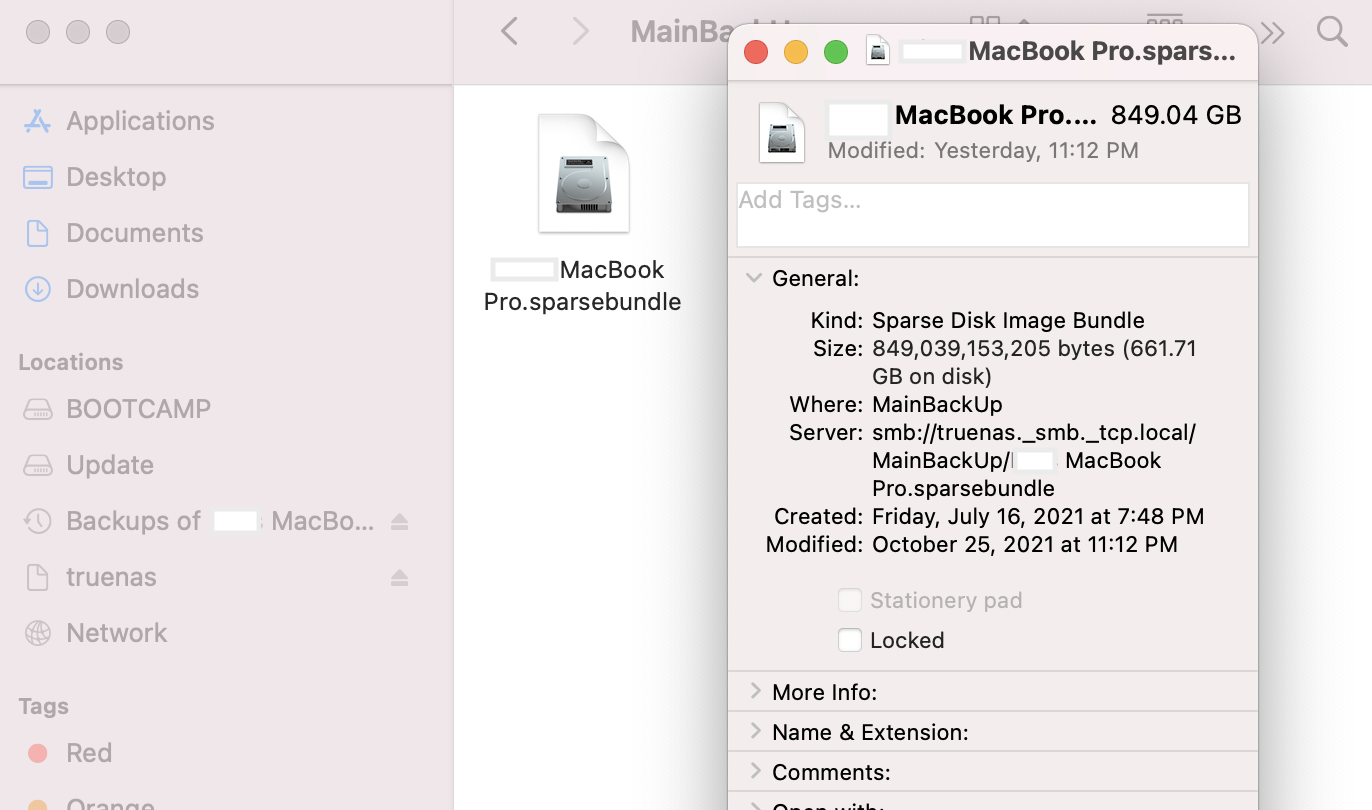Click the Modified October 25 value
The width and height of the screenshot is (1372, 810).
[x=1025, y=545]
